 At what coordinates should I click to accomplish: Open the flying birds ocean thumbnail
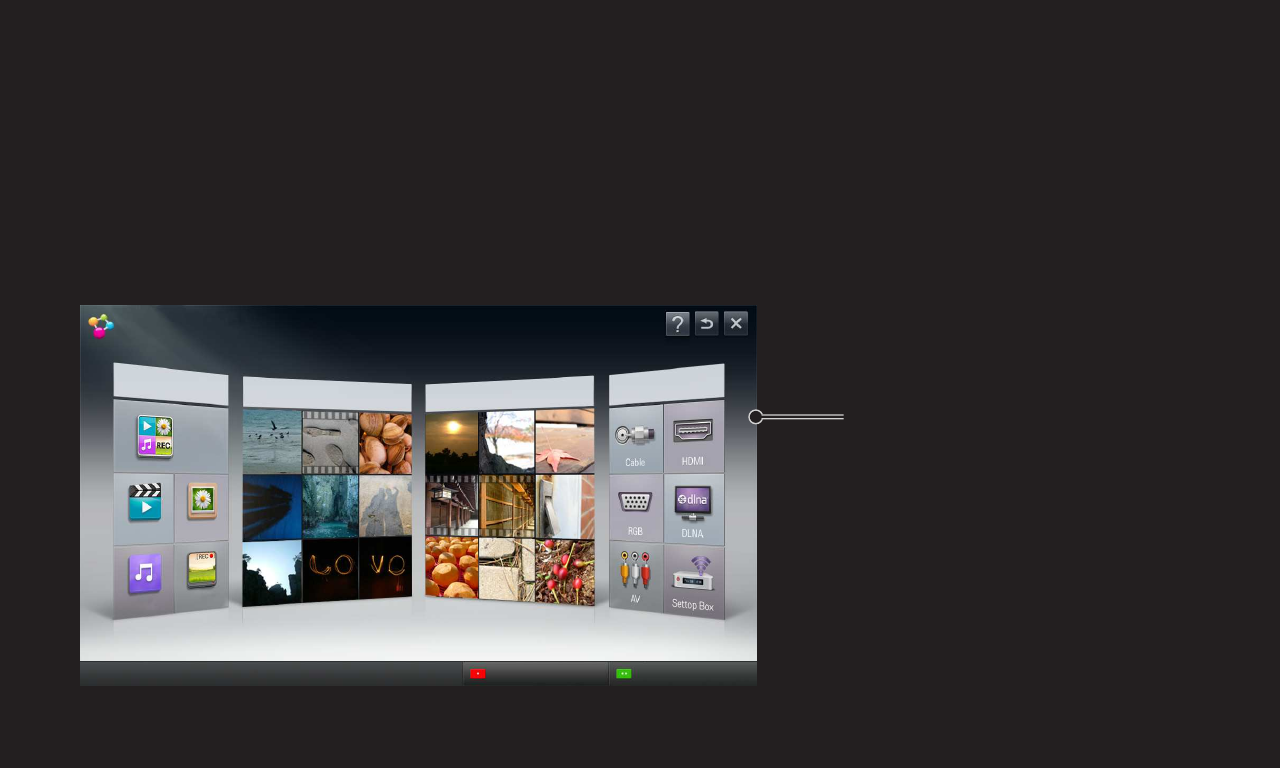(x=272, y=440)
